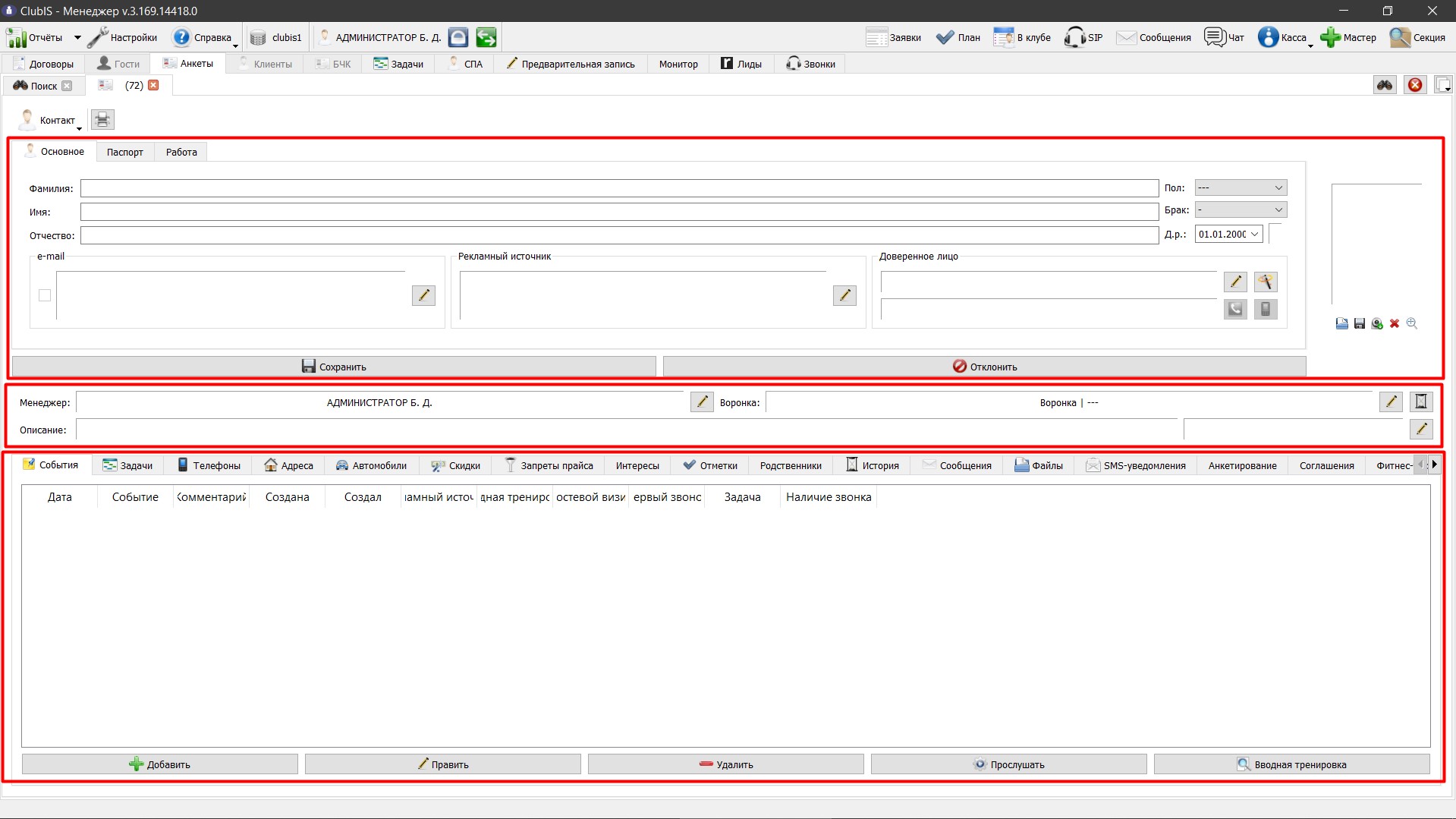
Task: Click the red X delete photo icon
Action: (x=1395, y=324)
